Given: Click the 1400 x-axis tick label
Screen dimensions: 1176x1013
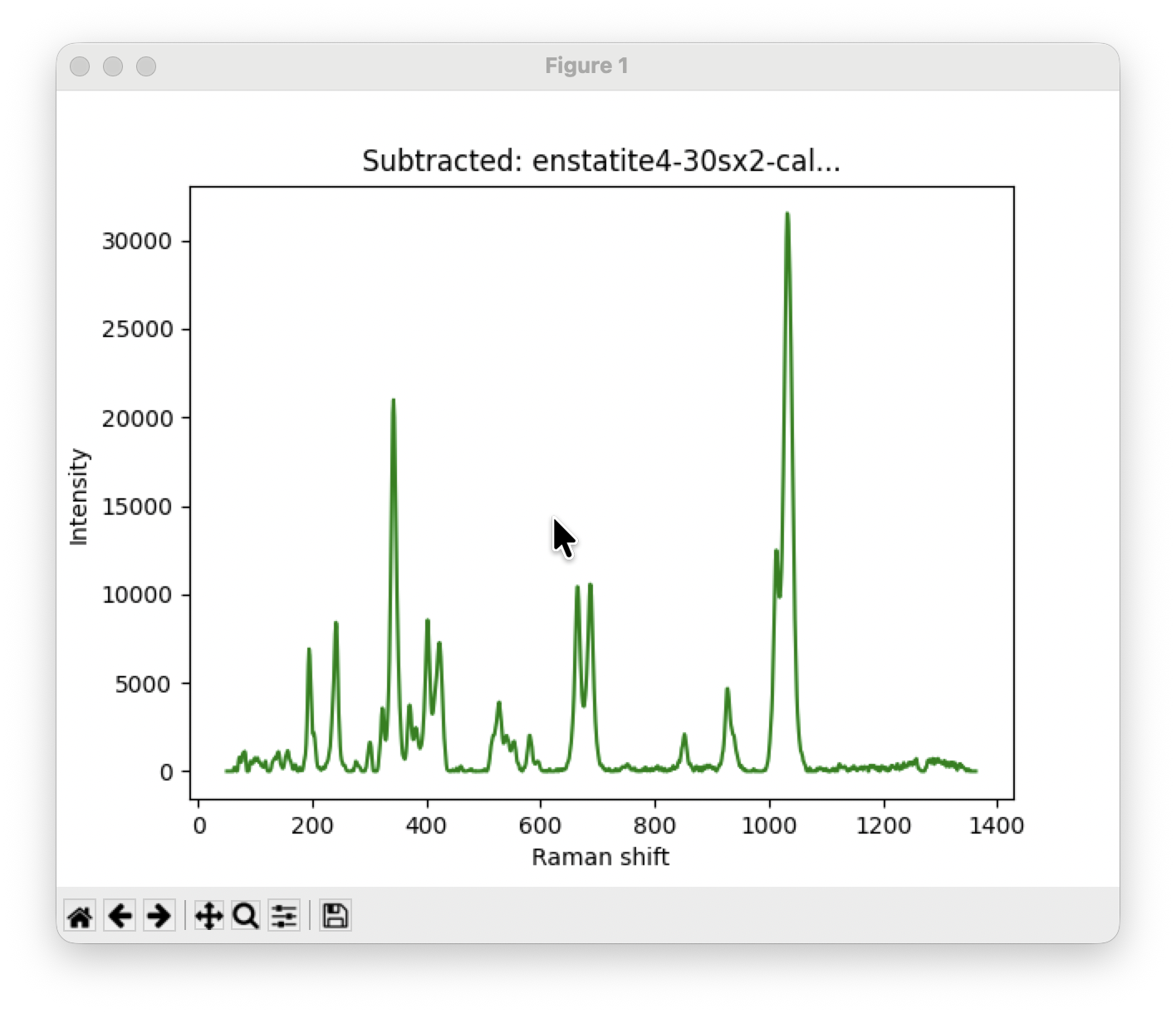Looking at the screenshot, I should [x=997, y=826].
